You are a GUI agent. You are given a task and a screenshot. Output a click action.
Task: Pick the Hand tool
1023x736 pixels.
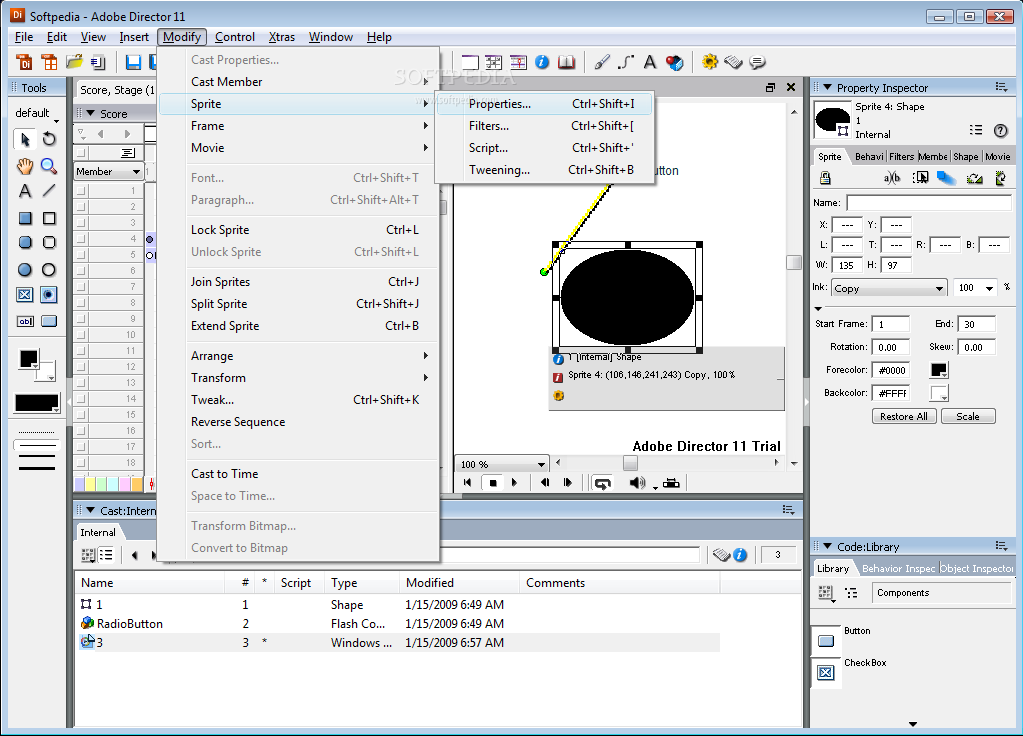(25, 166)
